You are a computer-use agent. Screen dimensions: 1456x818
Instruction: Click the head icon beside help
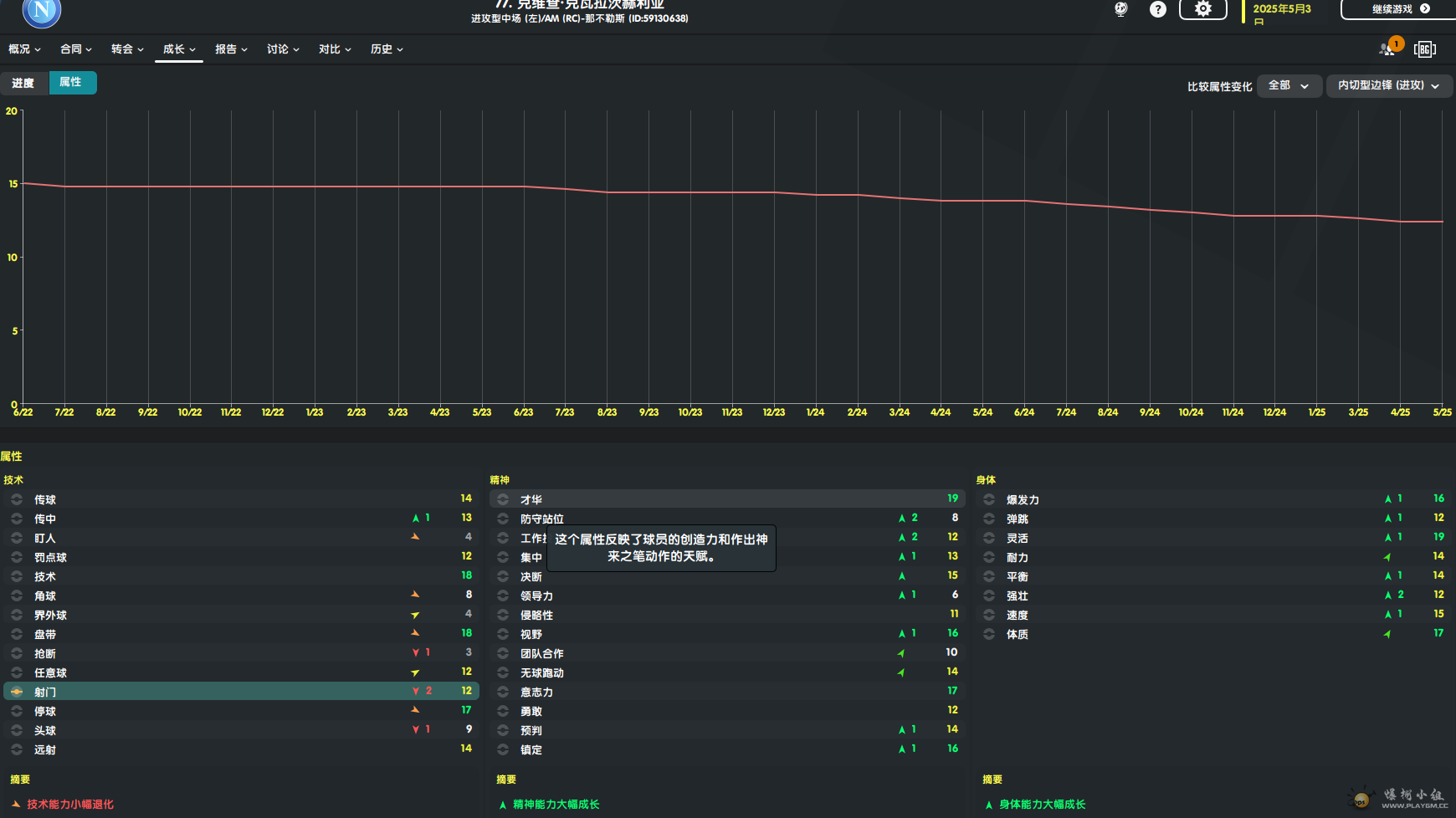(1120, 9)
